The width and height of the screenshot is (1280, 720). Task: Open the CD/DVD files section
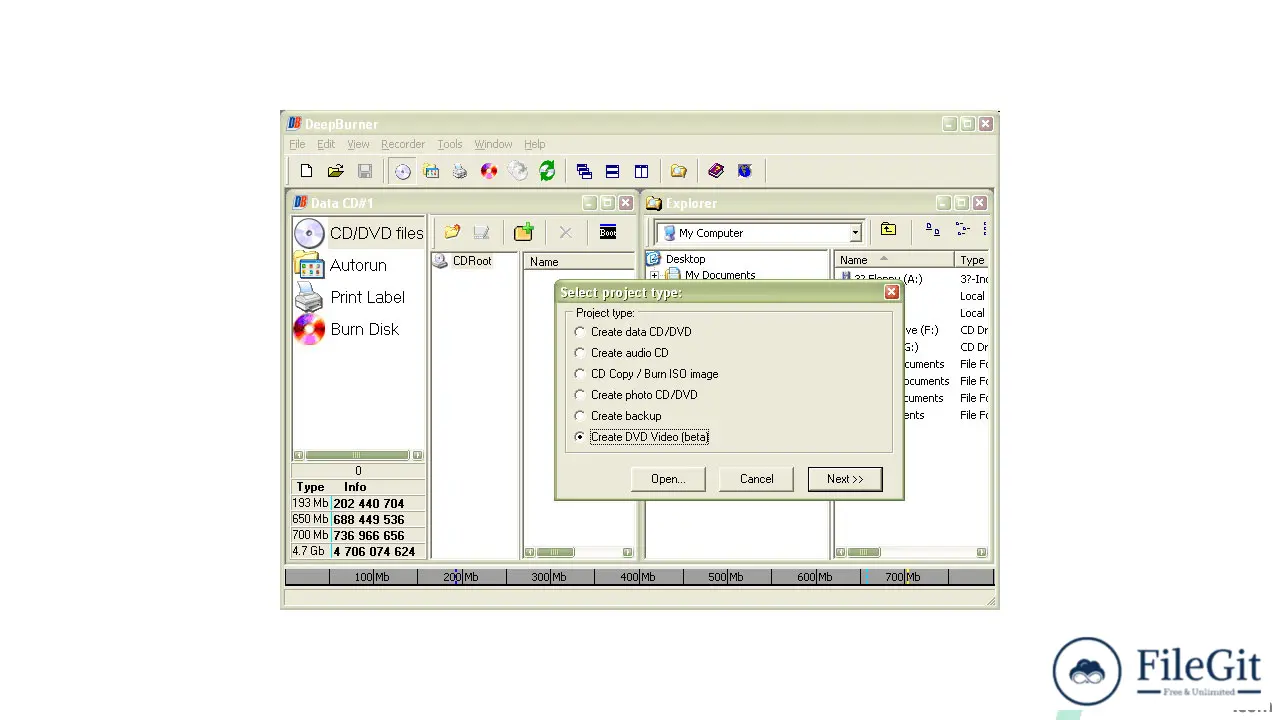click(359, 233)
